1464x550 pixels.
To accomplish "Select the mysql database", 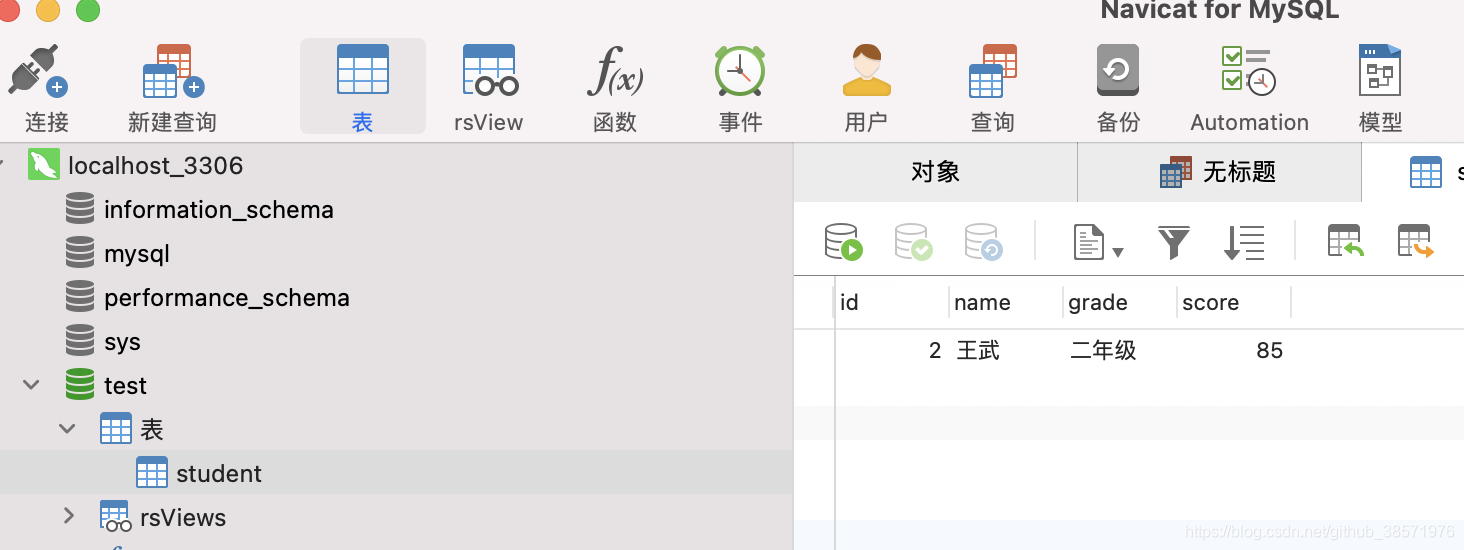I will click(x=137, y=254).
